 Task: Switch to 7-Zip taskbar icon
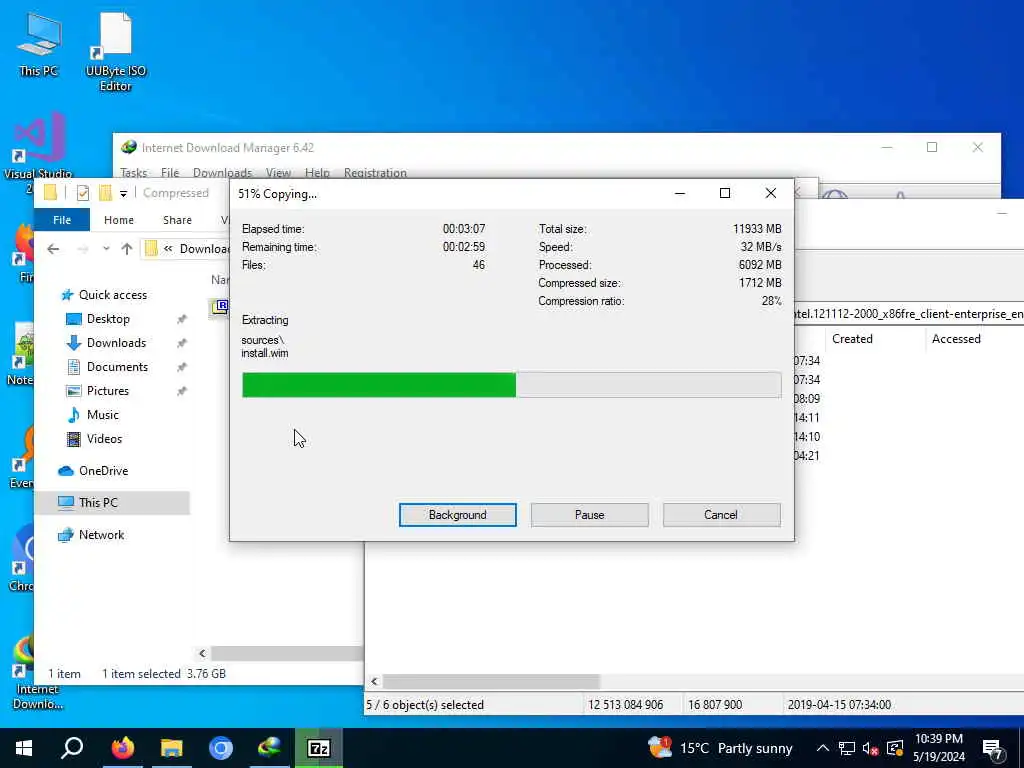click(319, 748)
